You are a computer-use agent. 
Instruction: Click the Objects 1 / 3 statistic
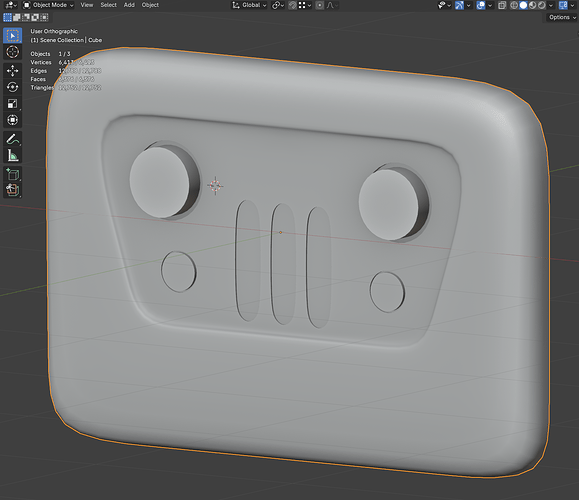pos(50,54)
